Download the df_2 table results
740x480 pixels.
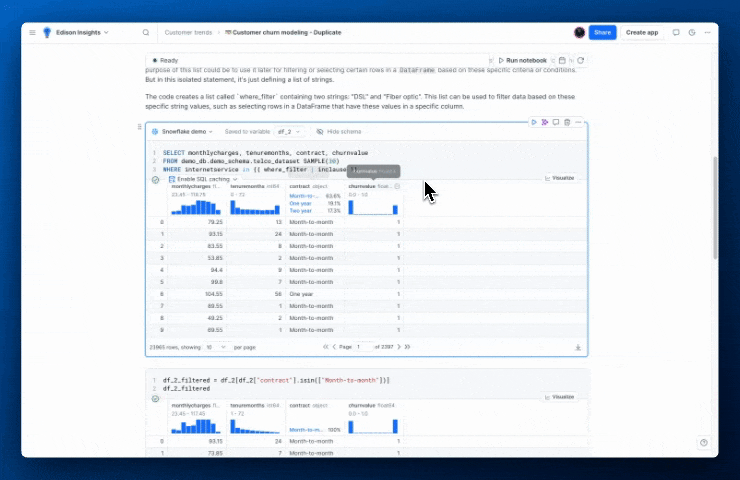[578, 347]
